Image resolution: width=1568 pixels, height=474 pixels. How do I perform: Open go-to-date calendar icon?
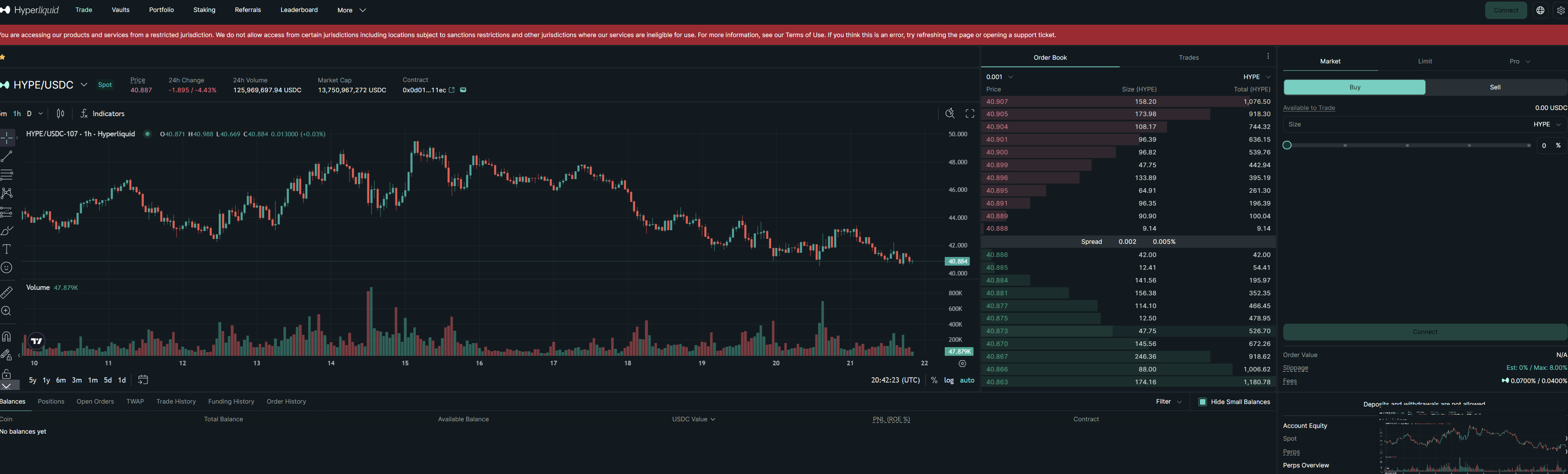click(143, 380)
